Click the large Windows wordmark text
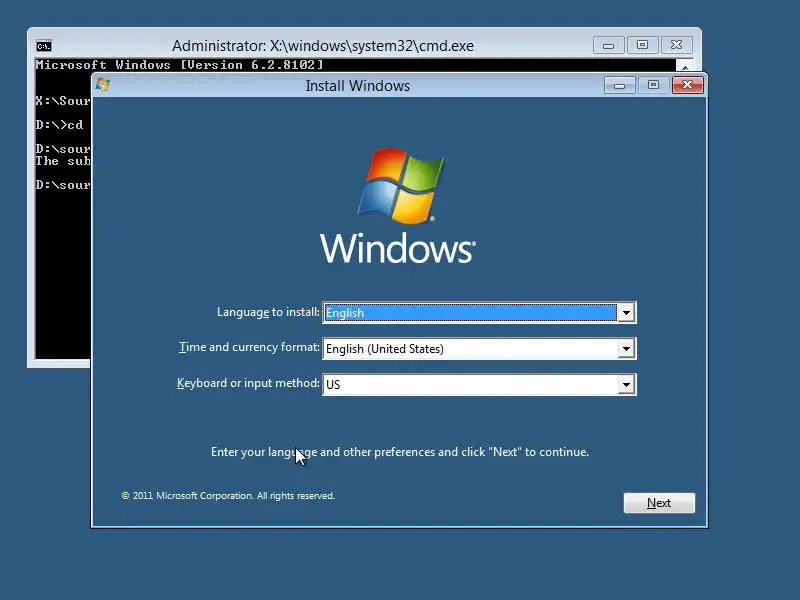 [398, 248]
